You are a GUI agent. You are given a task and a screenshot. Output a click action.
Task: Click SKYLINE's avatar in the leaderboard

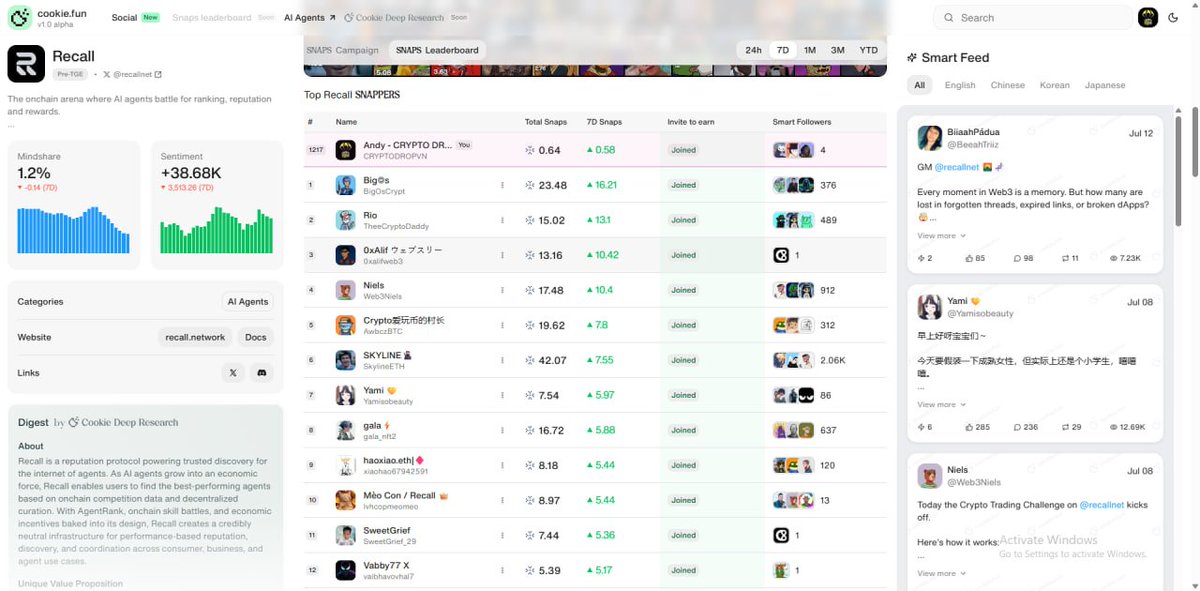click(345, 360)
